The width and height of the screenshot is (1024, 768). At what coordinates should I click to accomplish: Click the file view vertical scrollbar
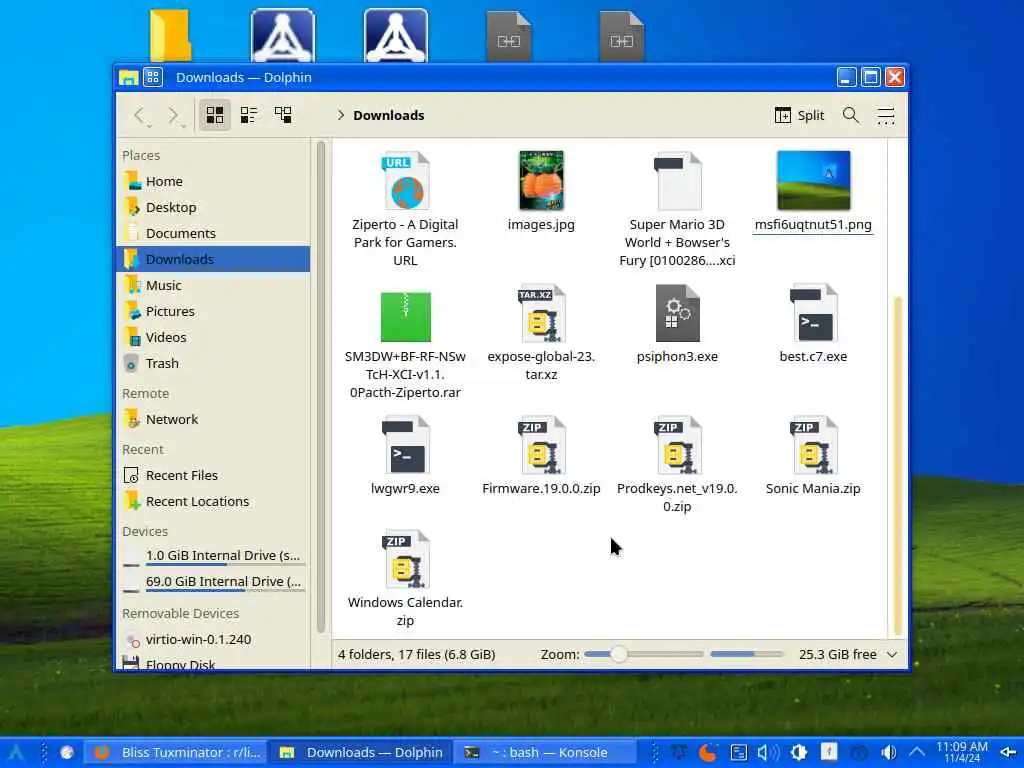click(898, 466)
